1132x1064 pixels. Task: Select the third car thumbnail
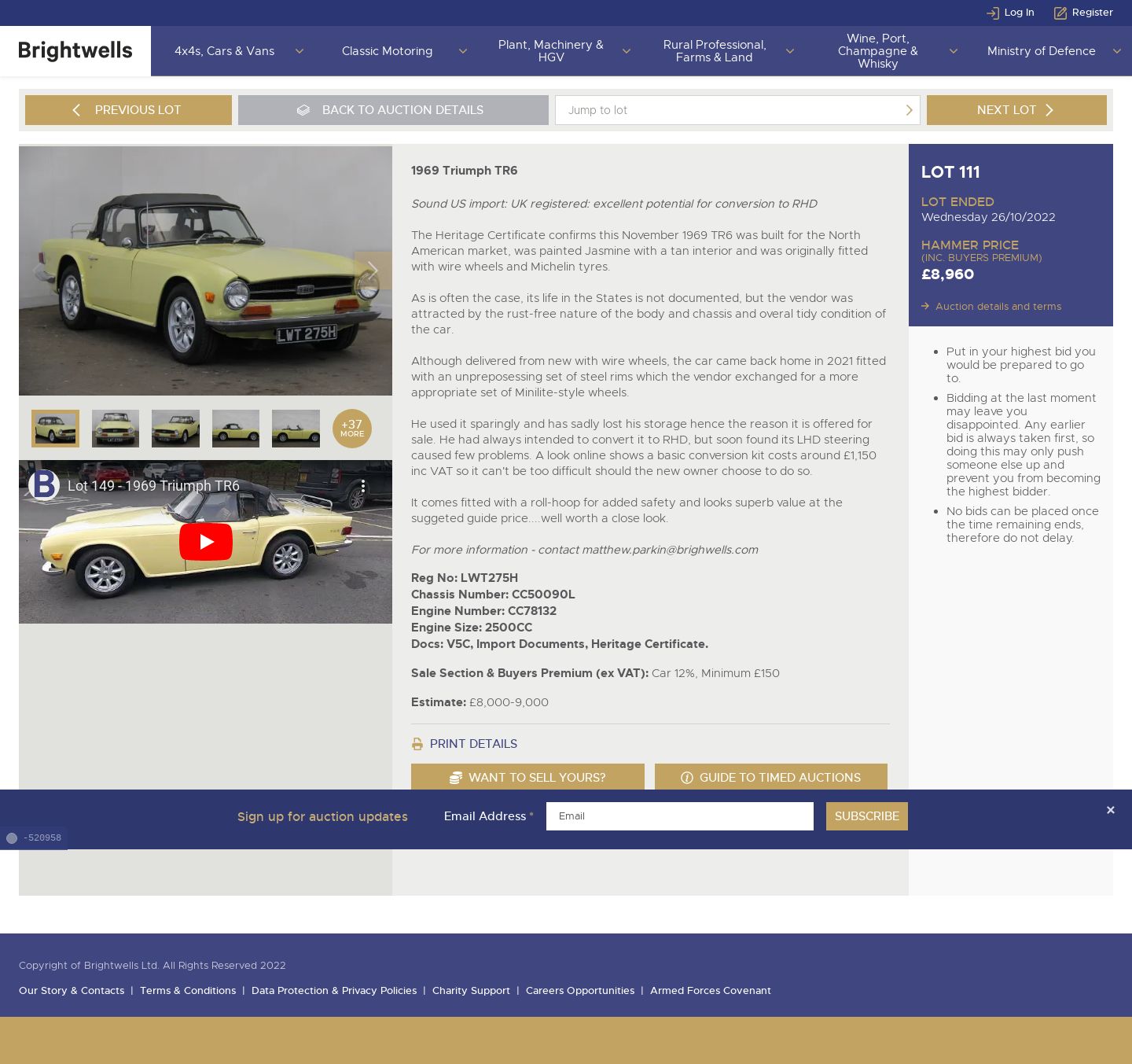(x=175, y=429)
